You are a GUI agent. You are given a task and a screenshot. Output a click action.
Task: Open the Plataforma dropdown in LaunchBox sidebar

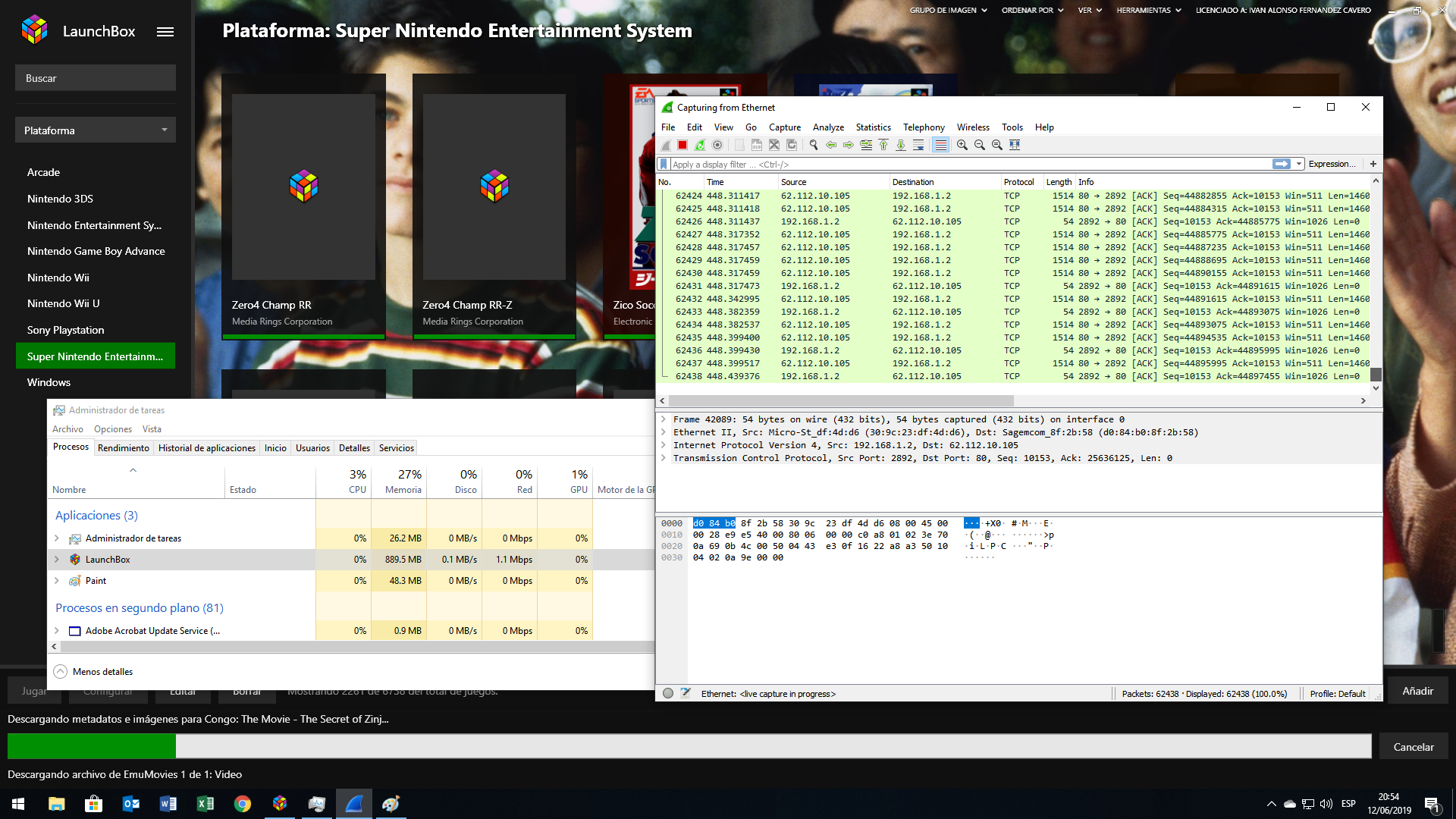coord(96,130)
